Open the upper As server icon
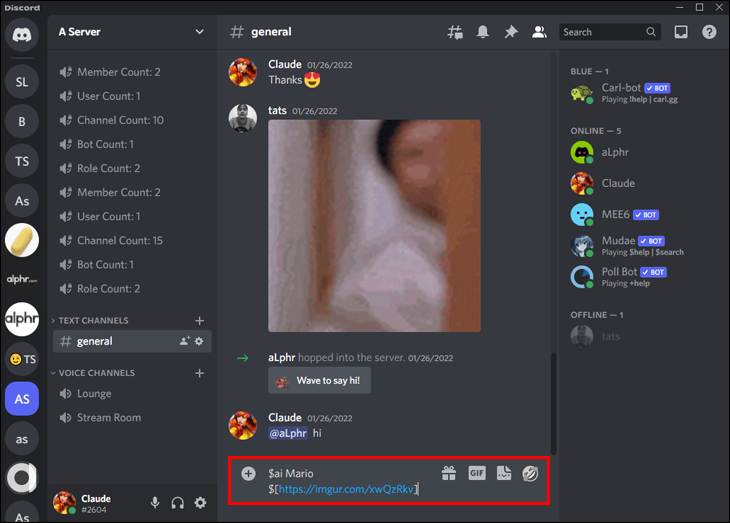Viewport: 730px width, 523px height. [x=22, y=201]
